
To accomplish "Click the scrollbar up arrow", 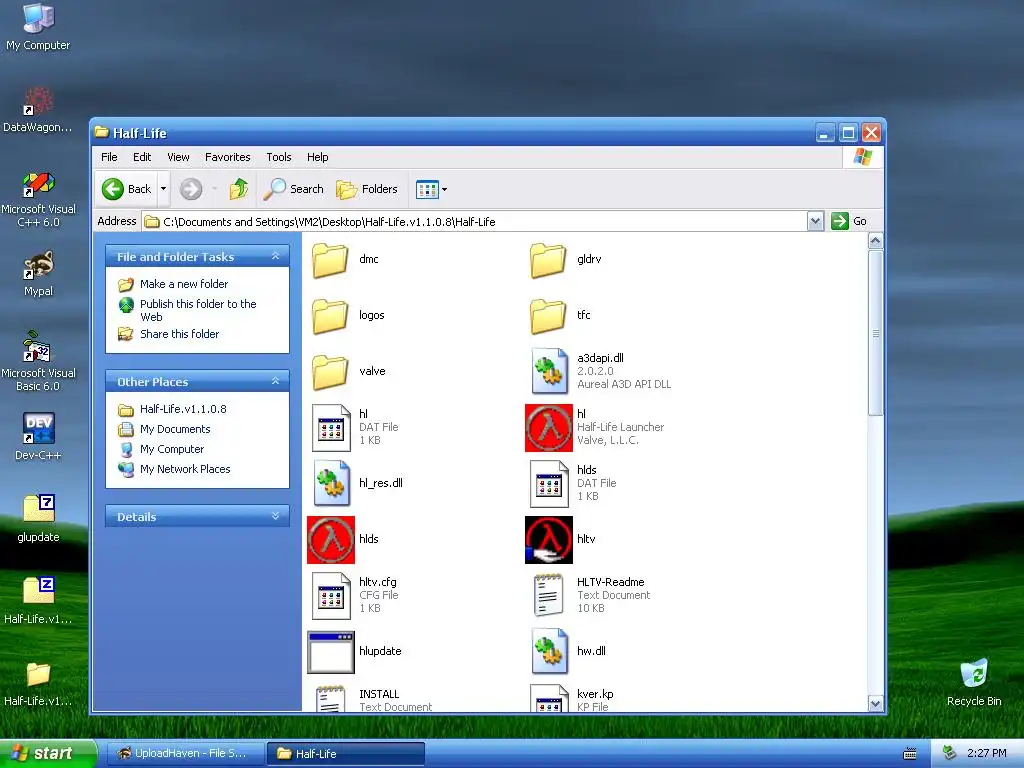I will click(x=875, y=241).
